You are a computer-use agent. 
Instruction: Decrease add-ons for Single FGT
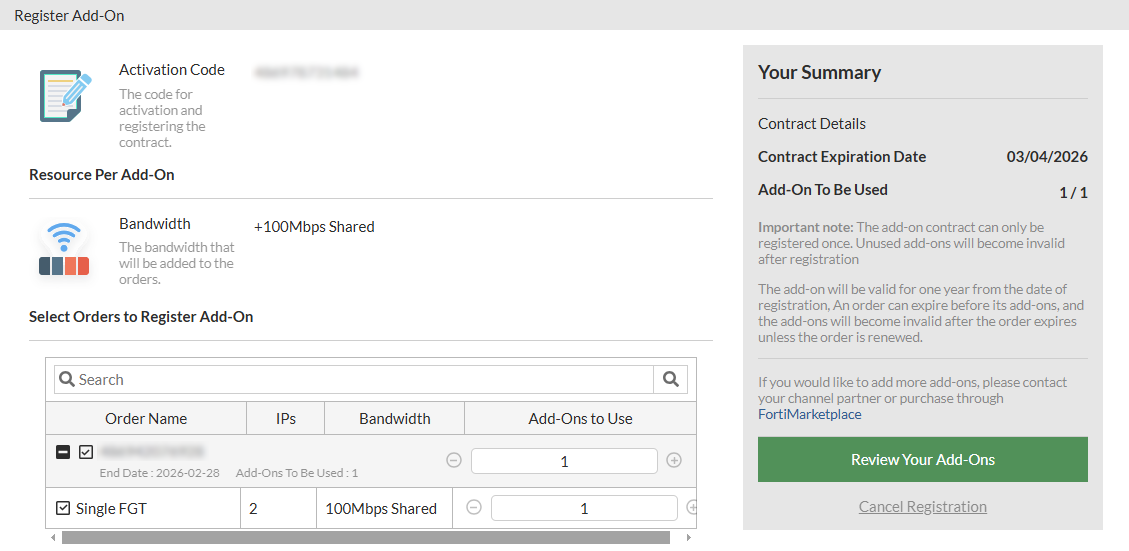474,508
